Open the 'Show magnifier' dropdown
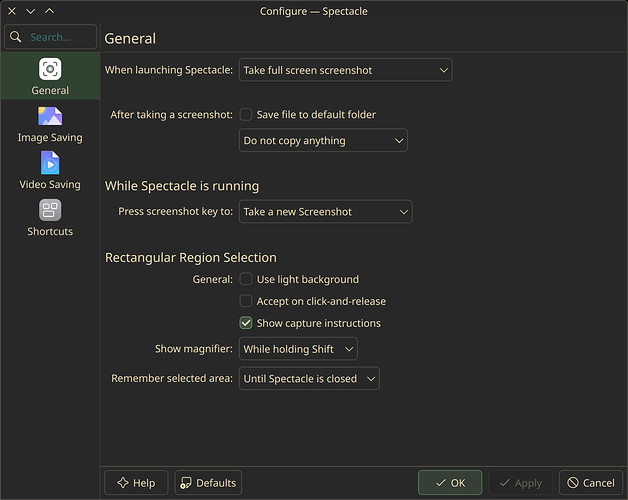The height and width of the screenshot is (500, 628). click(298, 349)
